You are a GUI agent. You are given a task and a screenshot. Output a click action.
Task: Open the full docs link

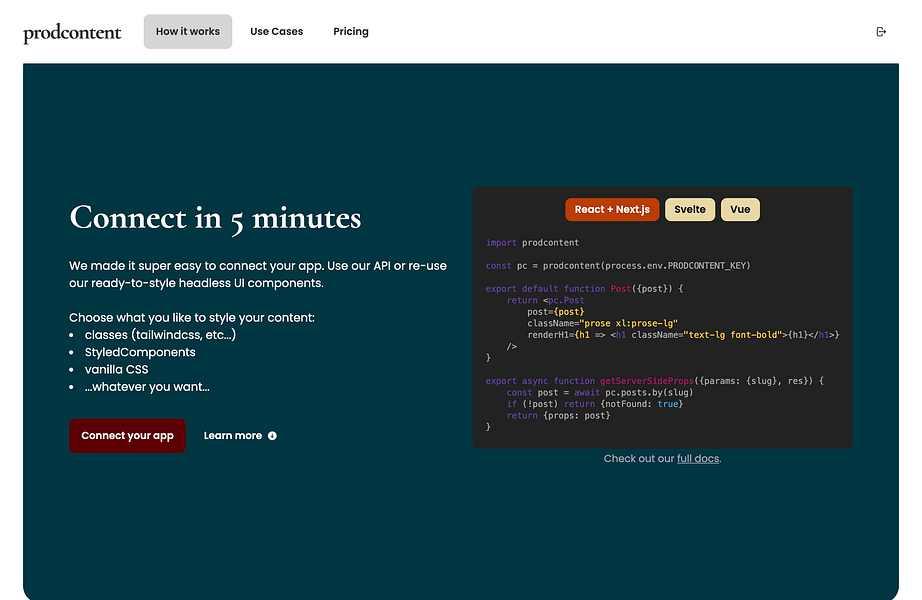coord(698,459)
